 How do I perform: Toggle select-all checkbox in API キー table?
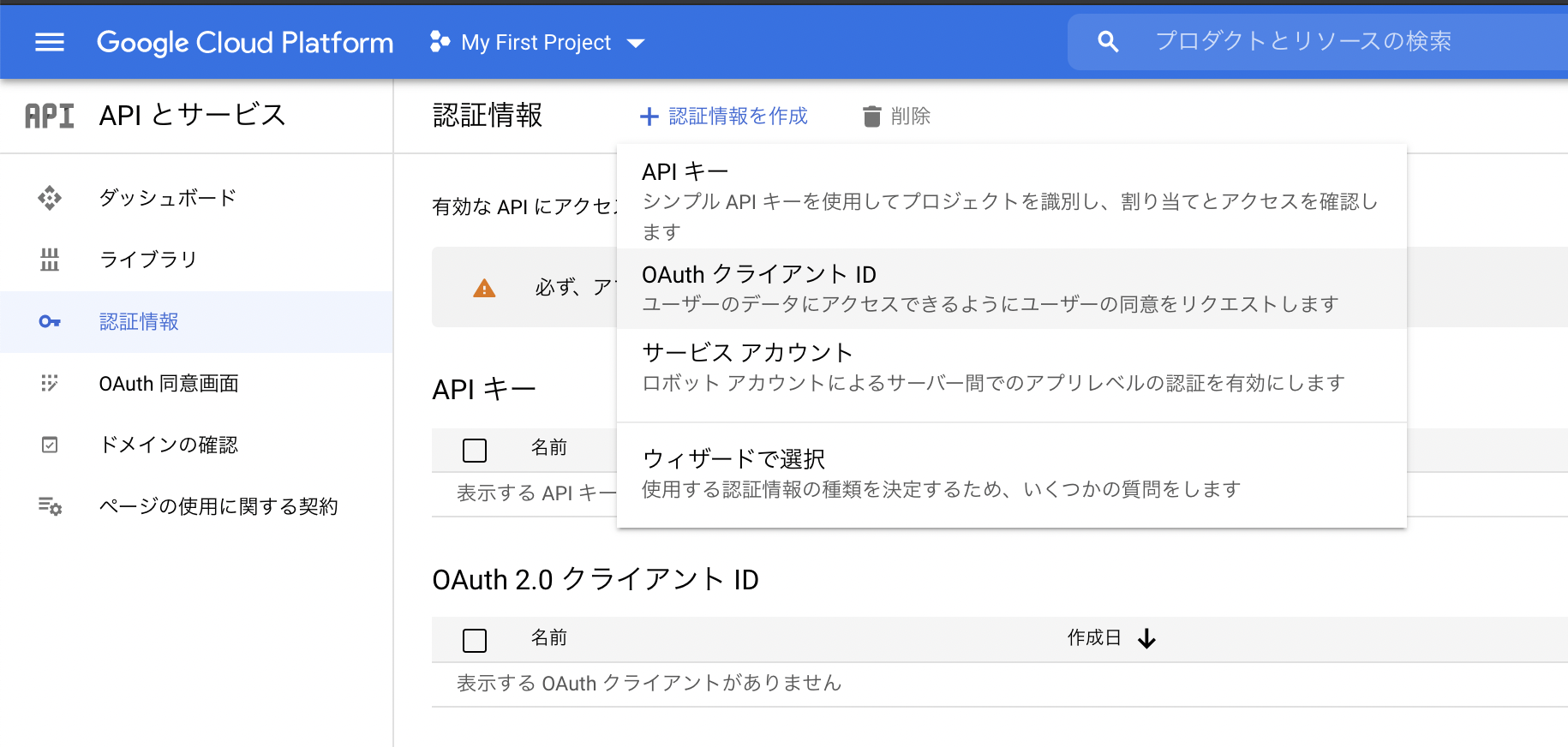tap(475, 451)
